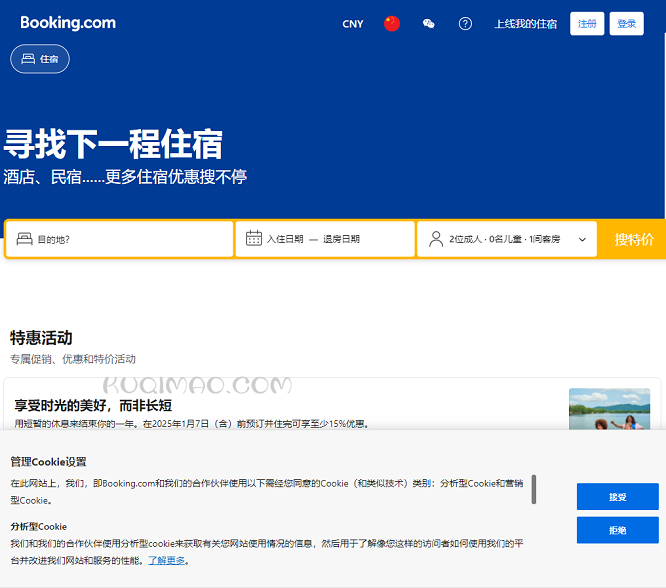Expand the guests and rooms dropdown arrow

582,240
